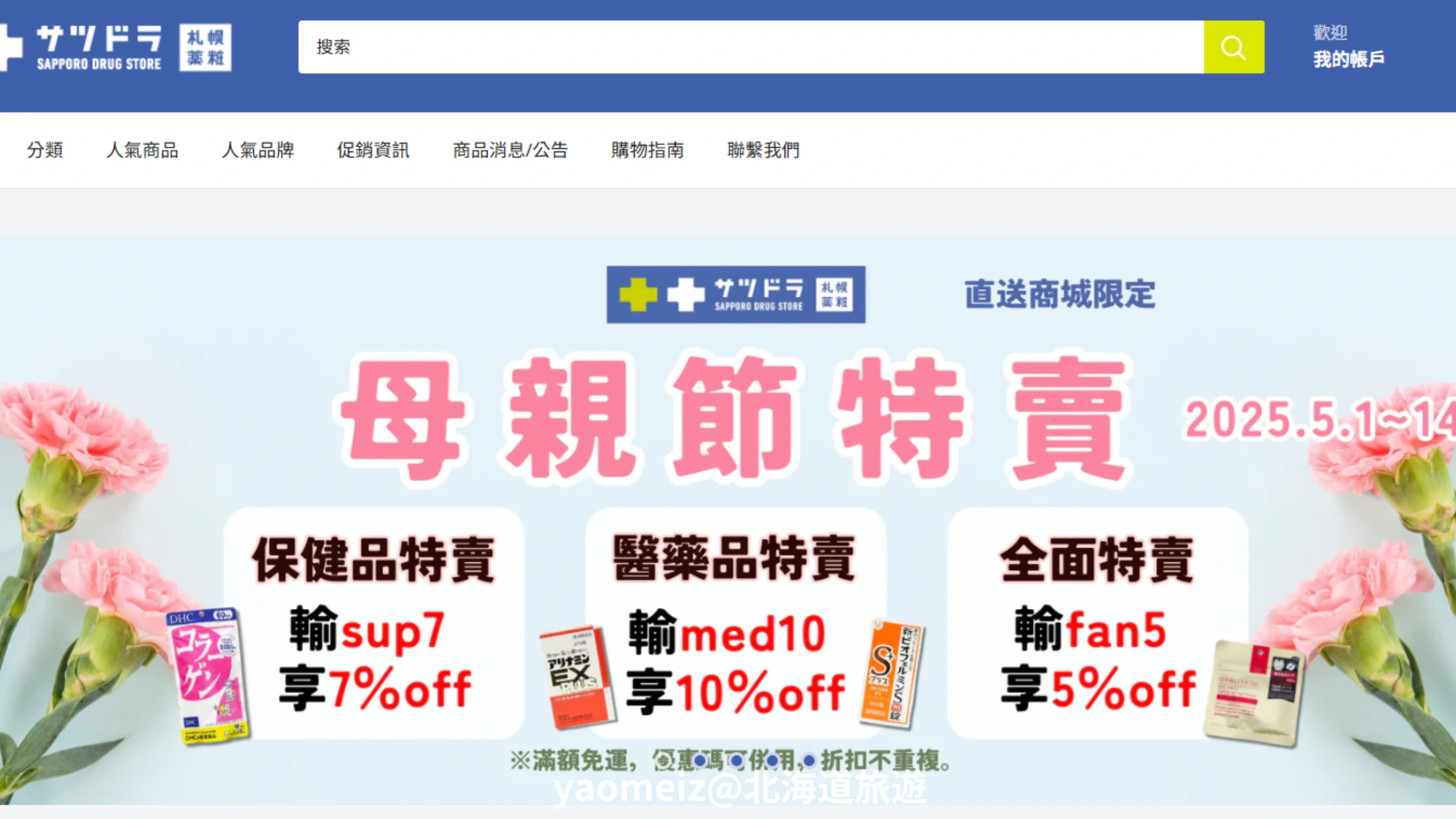The width and height of the screenshot is (1456, 819).
Task: Open the 商品消息/公告 announcements menu item
Action: [510, 150]
